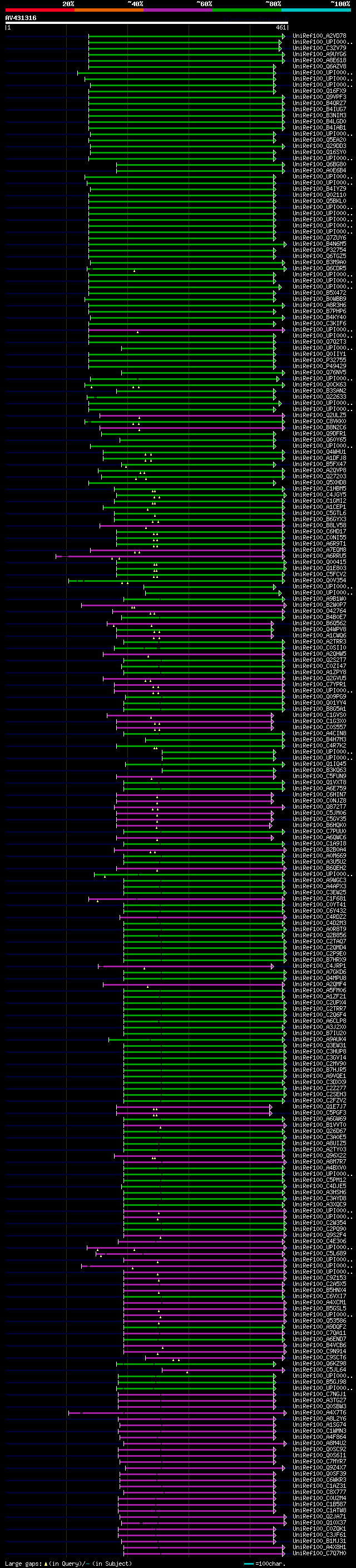Select hit label UniRef100_Q6KZ98
356x1568 pixels.
pyautogui.click(x=319, y=1363)
